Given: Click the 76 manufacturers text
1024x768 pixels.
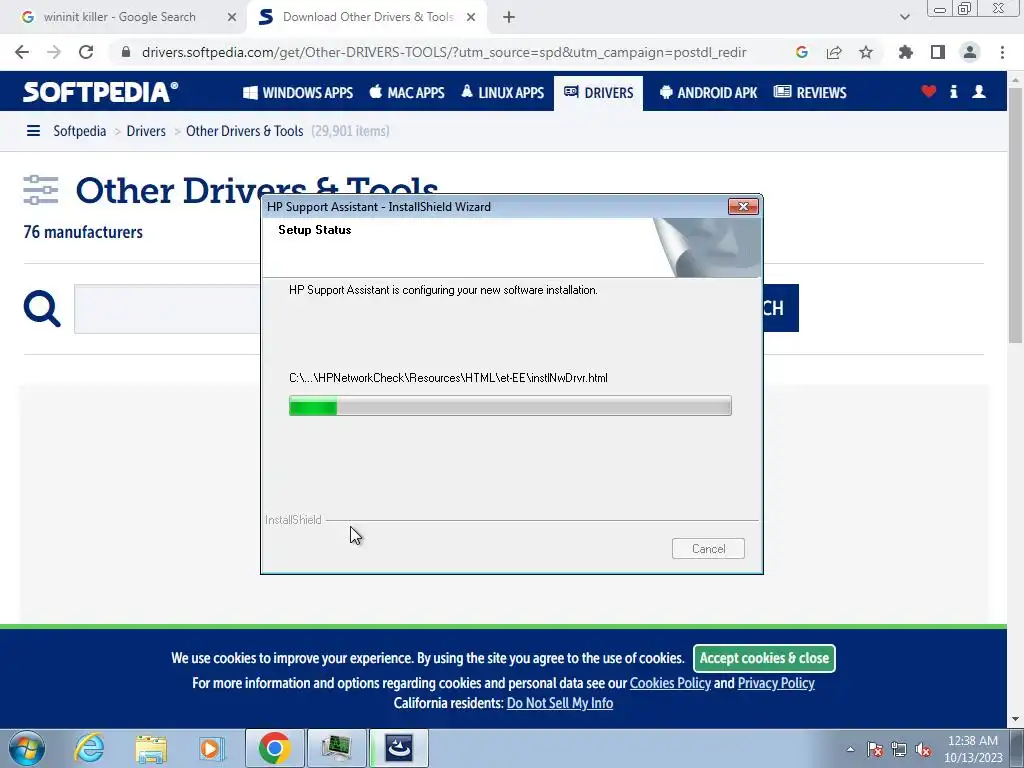Looking at the screenshot, I should (83, 232).
